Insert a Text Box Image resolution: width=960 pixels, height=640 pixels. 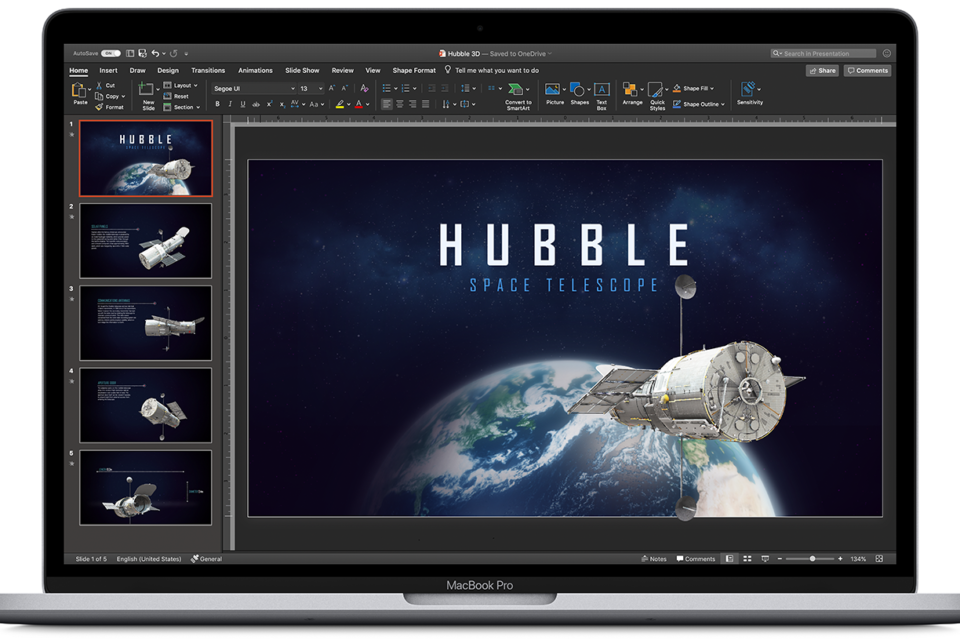(x=602, y=90)
